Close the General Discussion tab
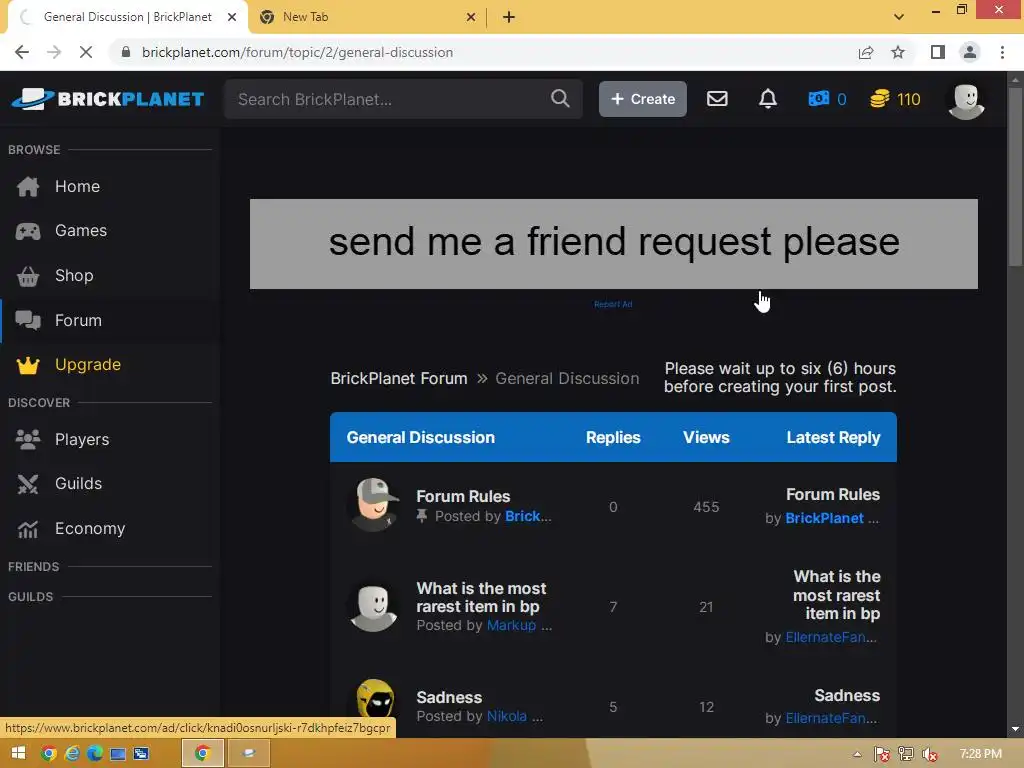Viewport: 1024px width, 768px height. click(x=232, y=17)
